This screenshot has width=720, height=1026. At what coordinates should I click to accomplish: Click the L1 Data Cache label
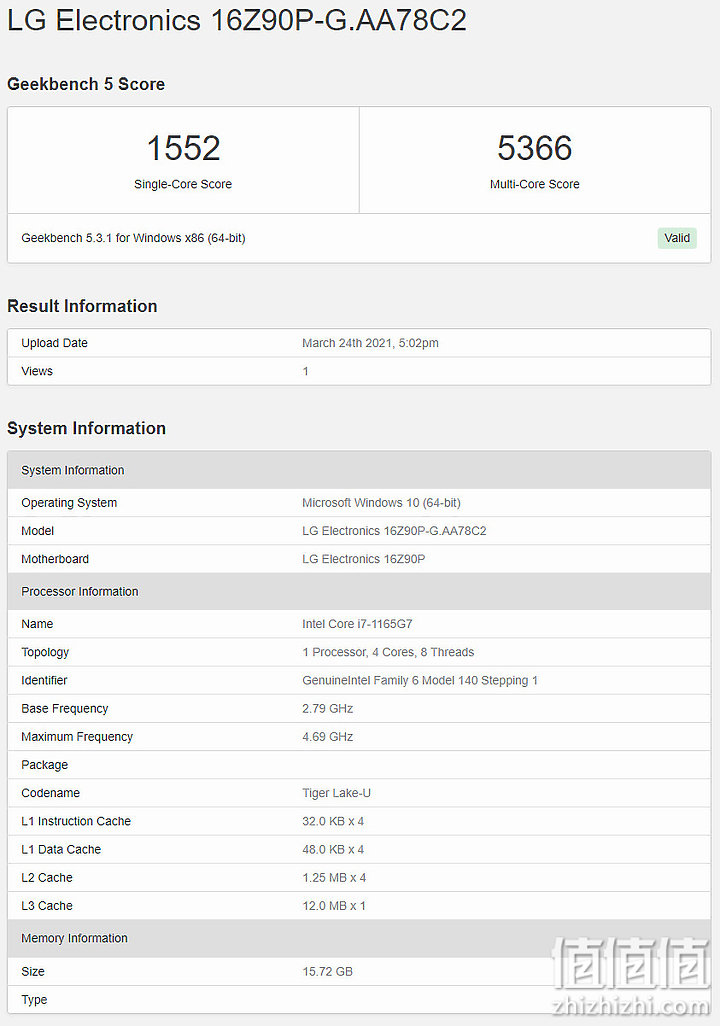(x=61, y=849)
